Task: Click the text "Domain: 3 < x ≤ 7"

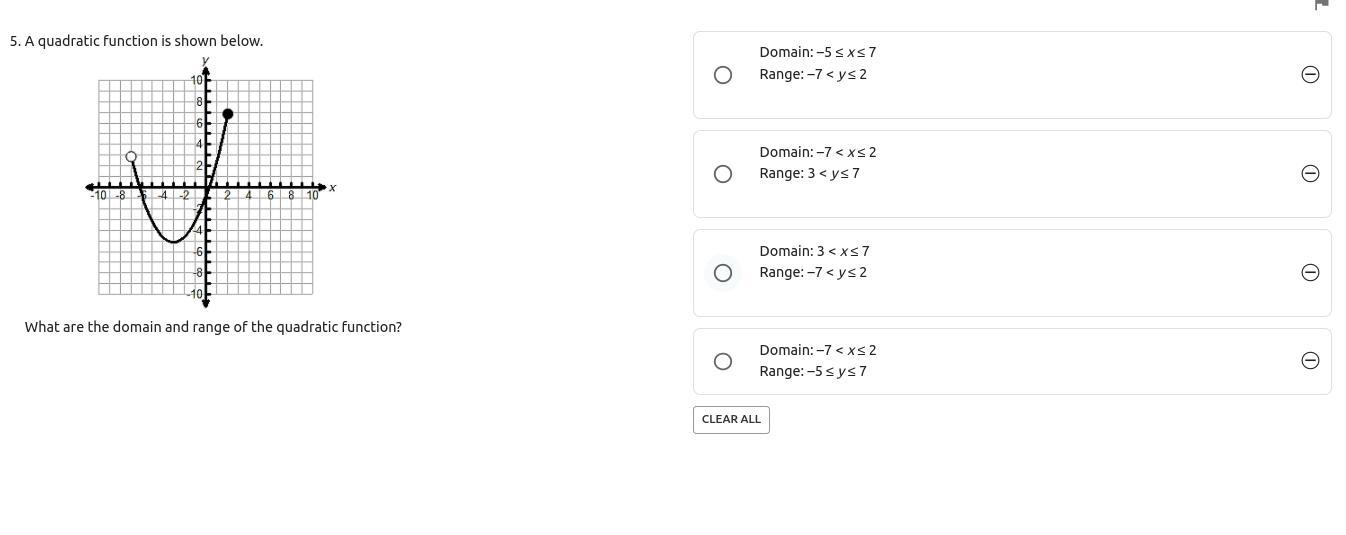Action: pos(814,251)
